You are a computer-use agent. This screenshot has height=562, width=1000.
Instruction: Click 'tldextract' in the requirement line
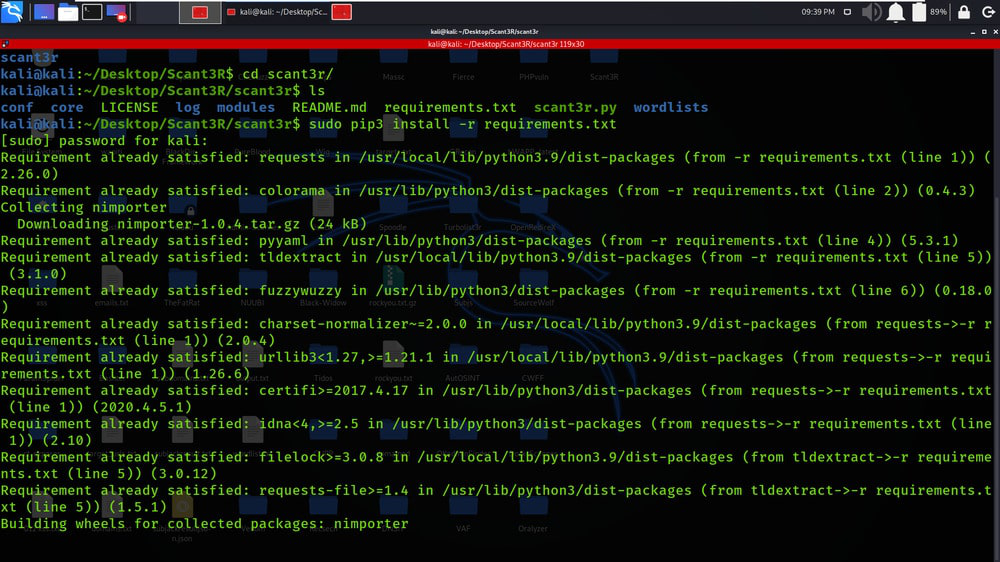click(x=300, y=257)
